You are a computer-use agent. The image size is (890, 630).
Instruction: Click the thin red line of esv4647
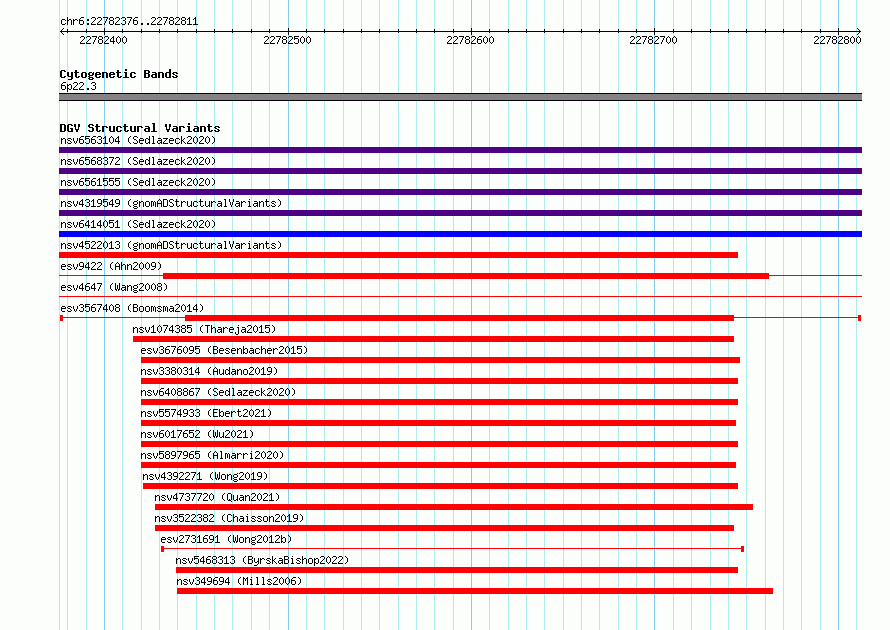[x=460, y=296]
